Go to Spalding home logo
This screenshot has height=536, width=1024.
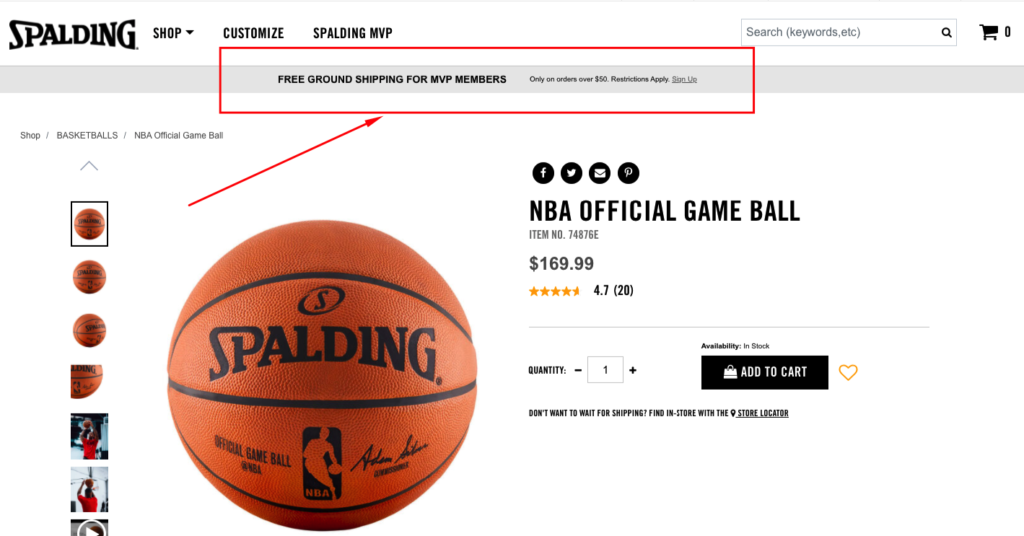click(x=73, y=34)
